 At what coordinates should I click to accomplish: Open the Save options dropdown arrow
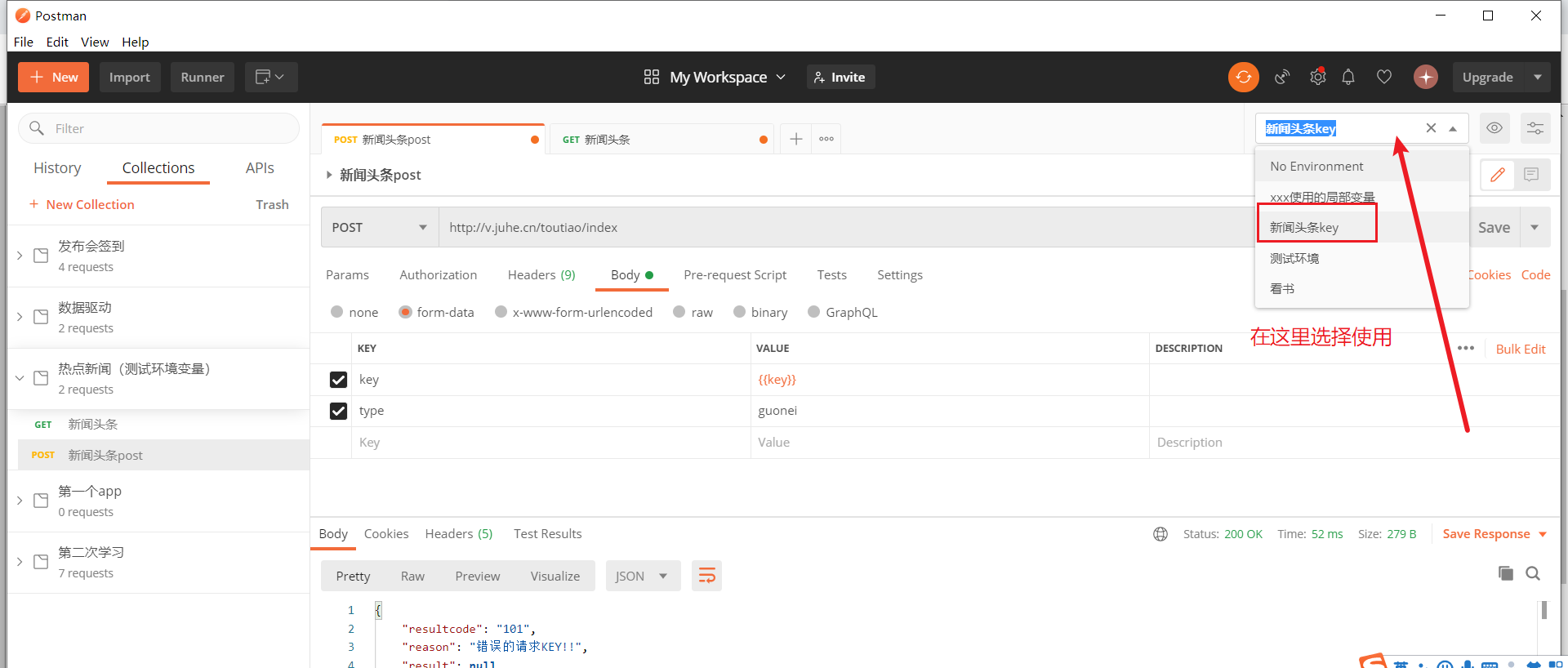click(x=1535, y=227)
